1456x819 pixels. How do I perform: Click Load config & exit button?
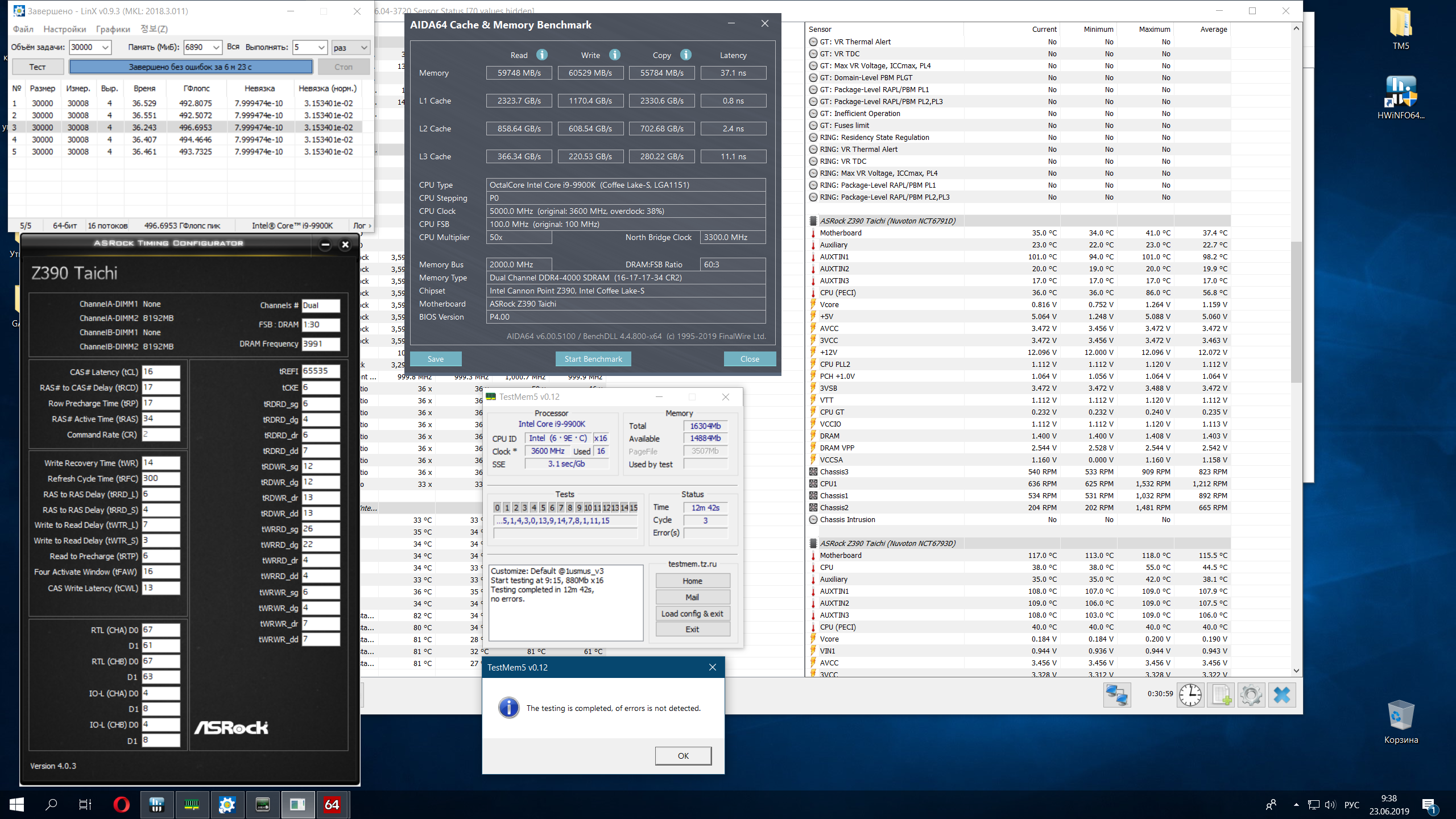coord(692,614)
